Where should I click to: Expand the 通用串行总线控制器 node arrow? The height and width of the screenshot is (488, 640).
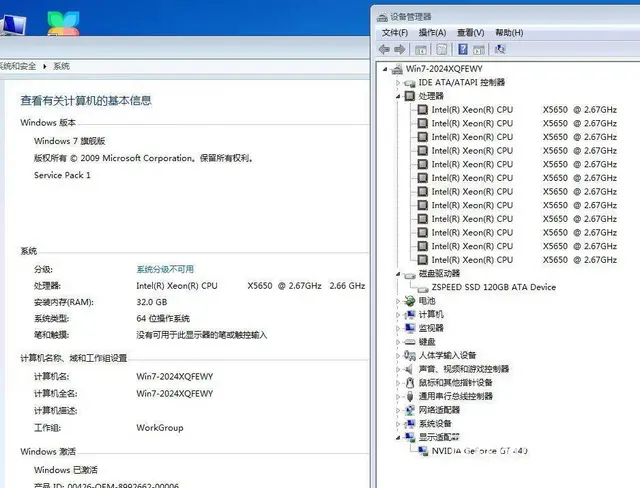click(398, 397)
